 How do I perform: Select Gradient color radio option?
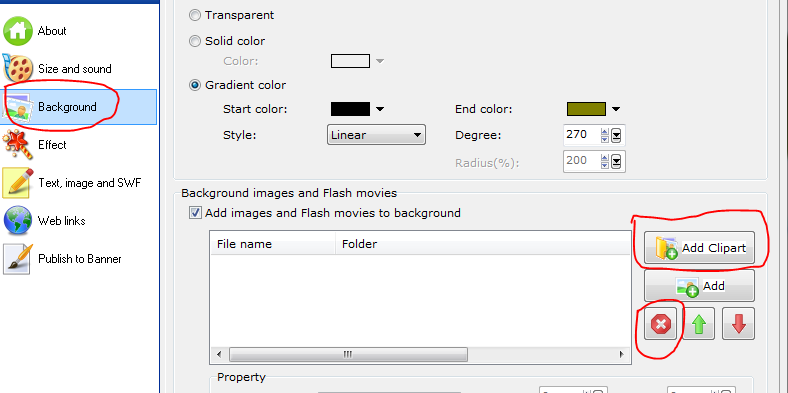[x=194, y=85]
